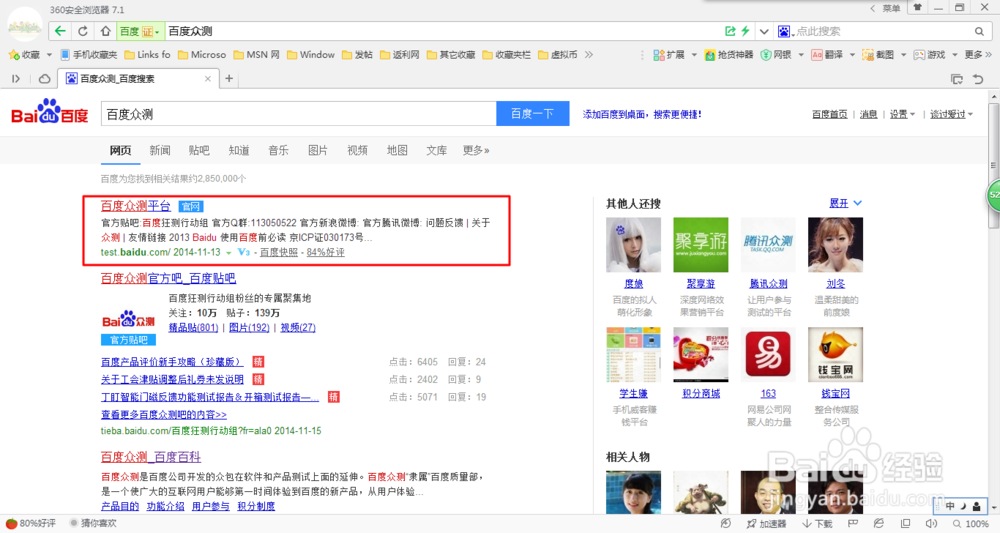Open the MSN 网 bookmark folder

256,55
